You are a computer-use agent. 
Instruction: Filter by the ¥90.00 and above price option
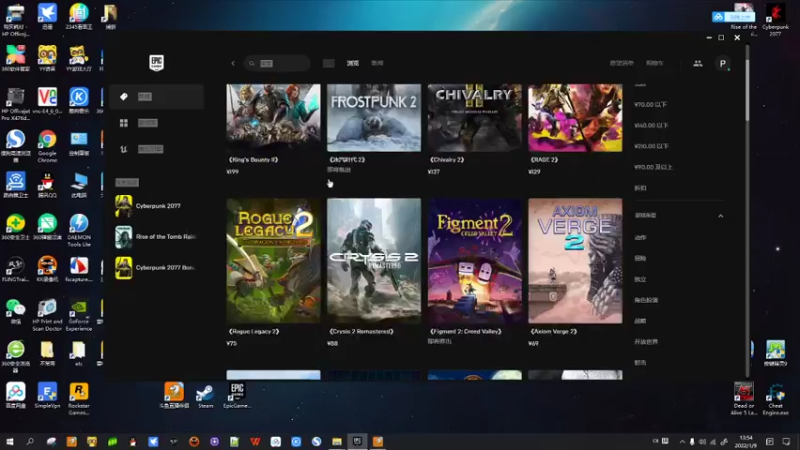(654, 167)
